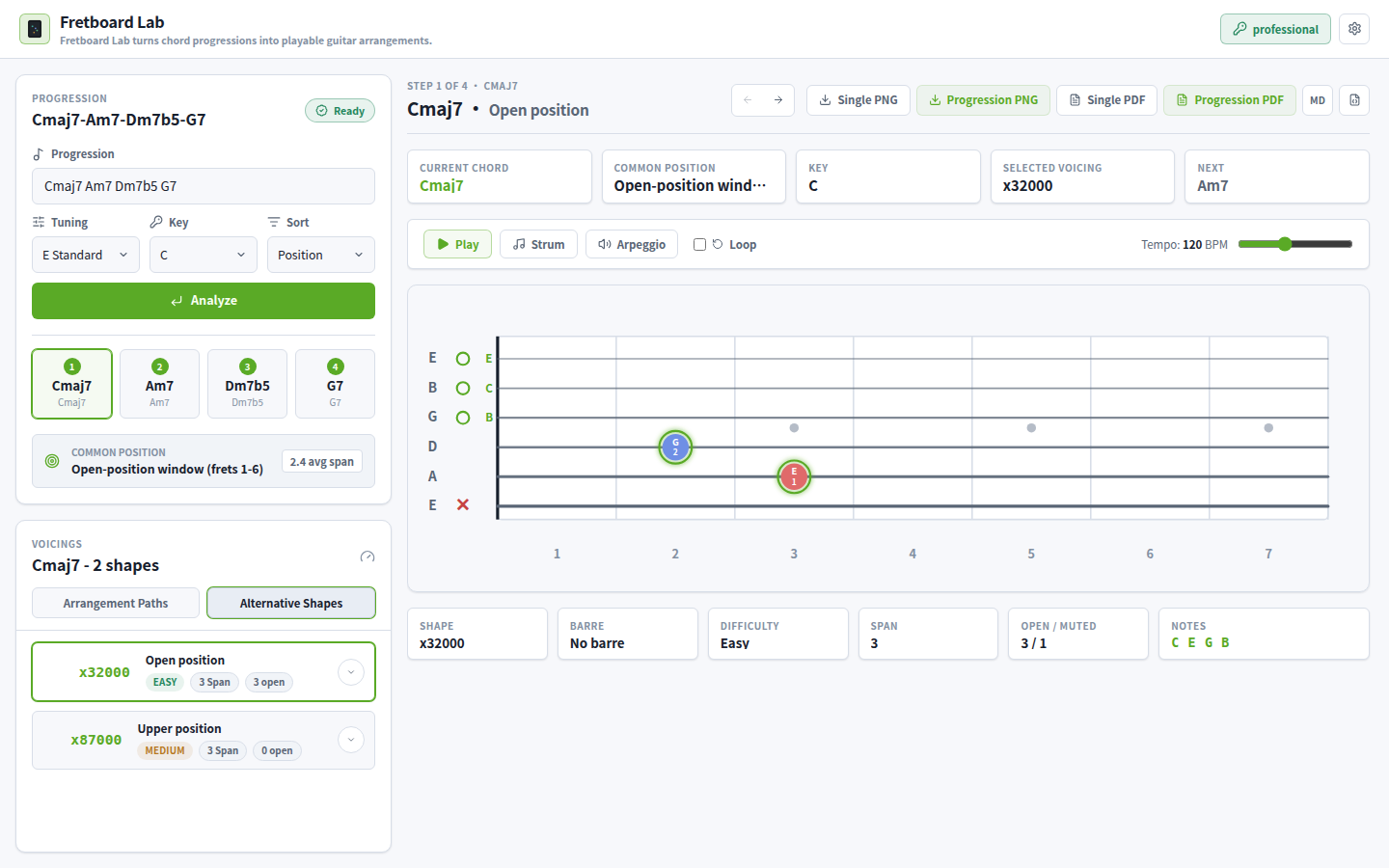Toggle Arpeggio playback mode
1389x868 pixels.
pos(632,245)
